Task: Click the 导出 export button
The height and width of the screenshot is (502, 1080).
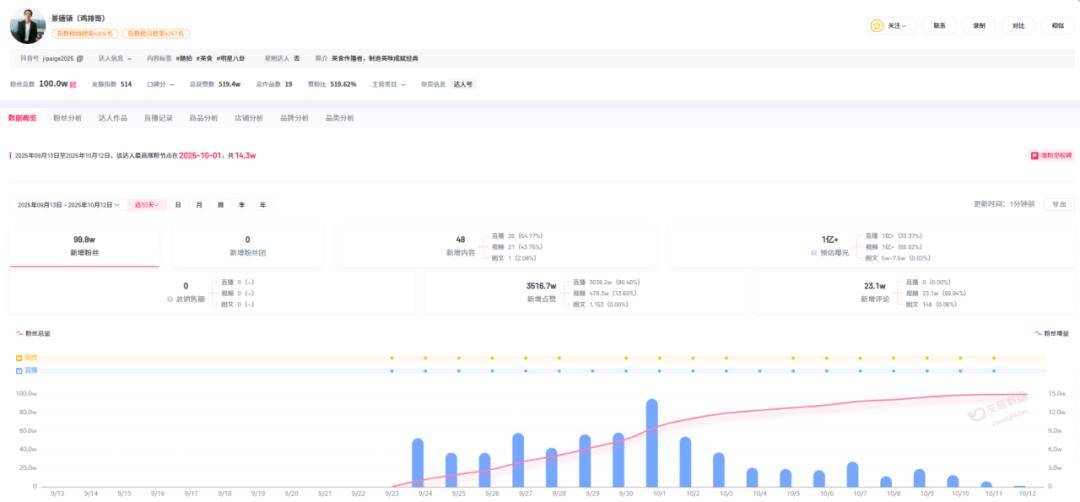Action: 1055,204
